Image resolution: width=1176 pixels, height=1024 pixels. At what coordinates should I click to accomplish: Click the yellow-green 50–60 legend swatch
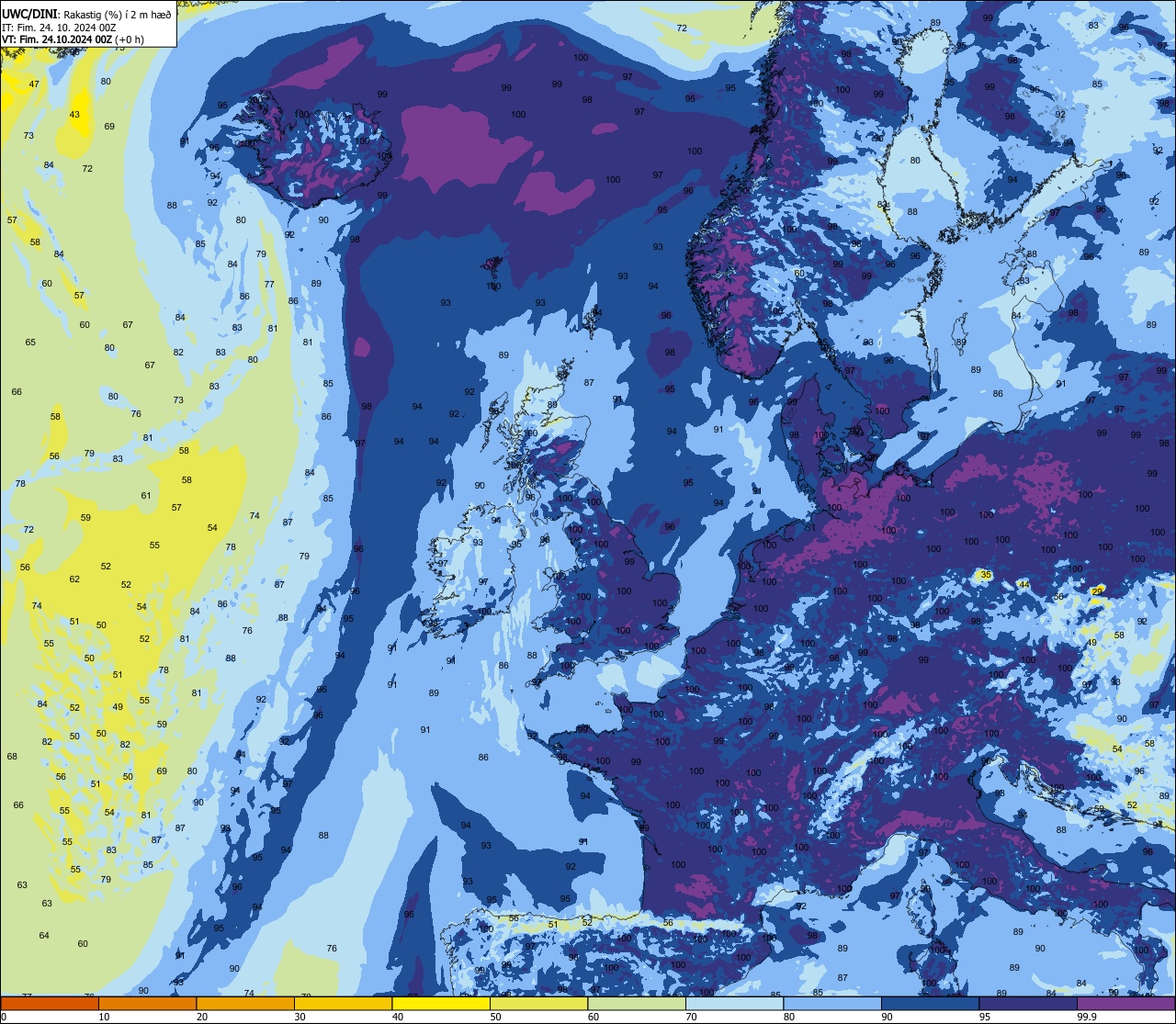coord(538,1004)
